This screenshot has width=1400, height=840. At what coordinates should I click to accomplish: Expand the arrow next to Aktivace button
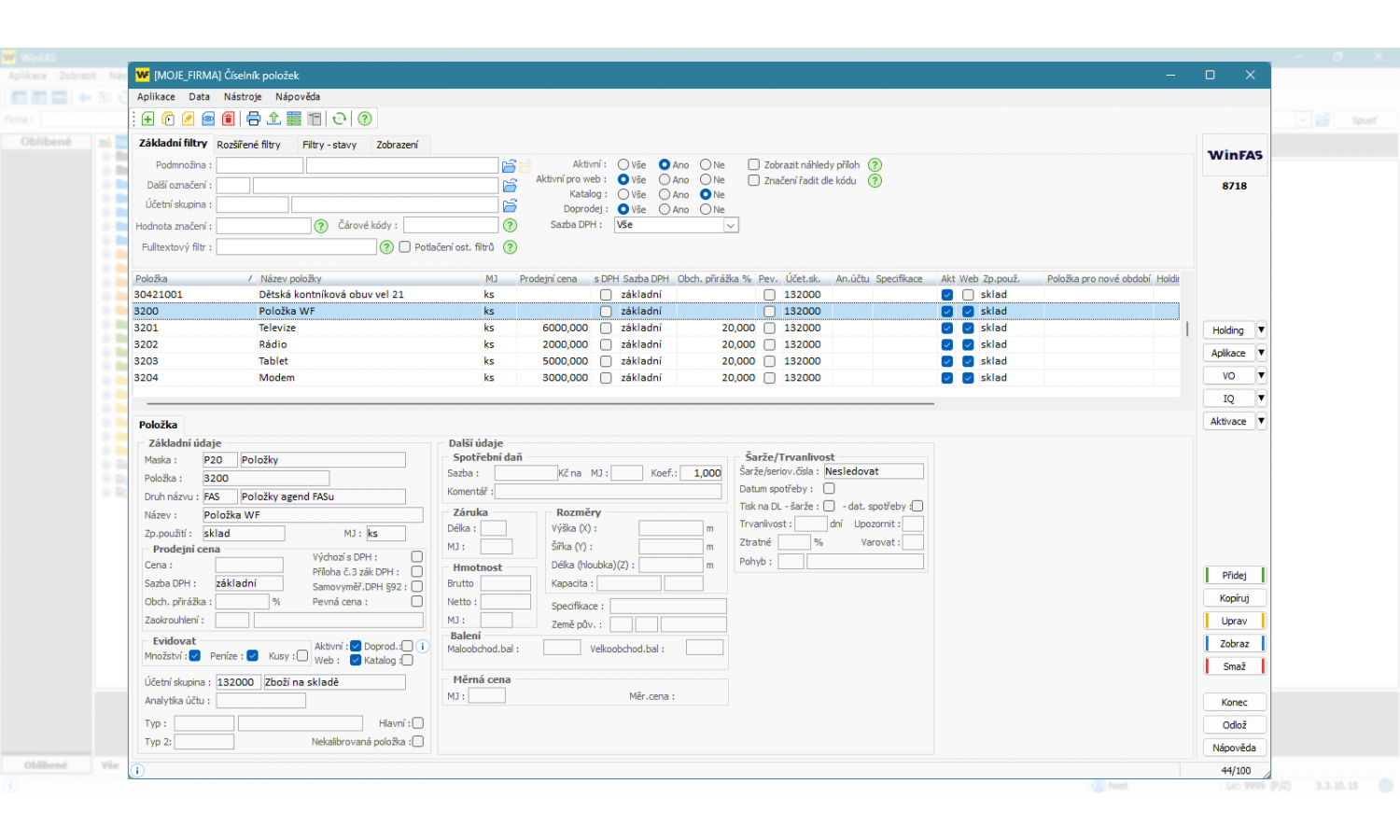pyautogui.click(x=1261, y=422)
